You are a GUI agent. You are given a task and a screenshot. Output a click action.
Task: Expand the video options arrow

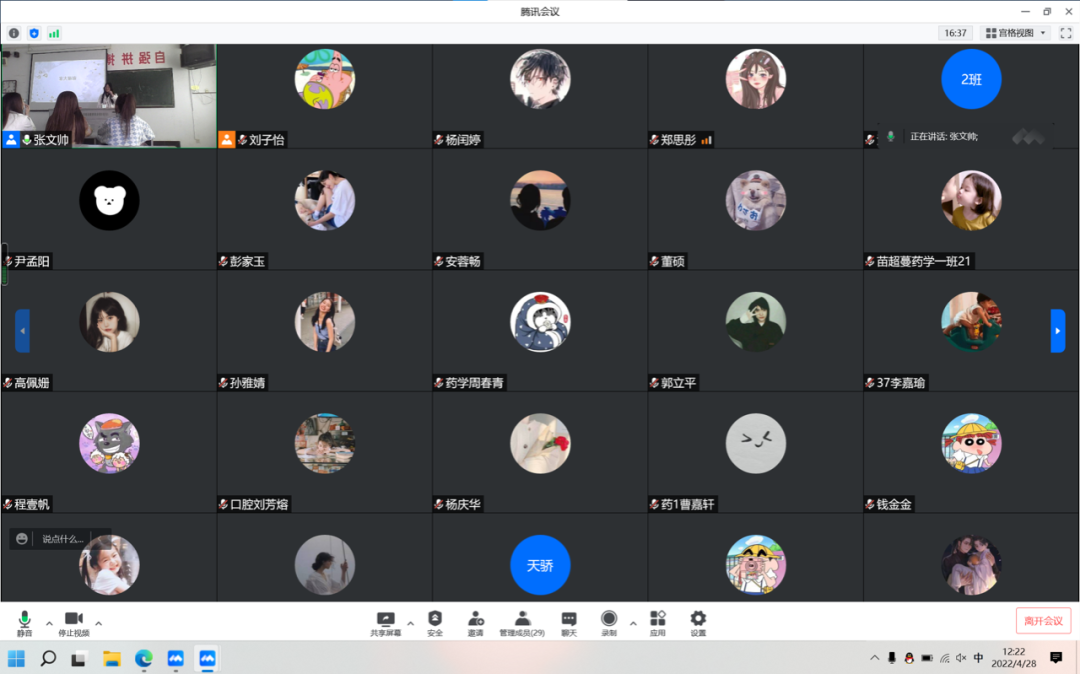pyautogui.click(x=98, y=623)
